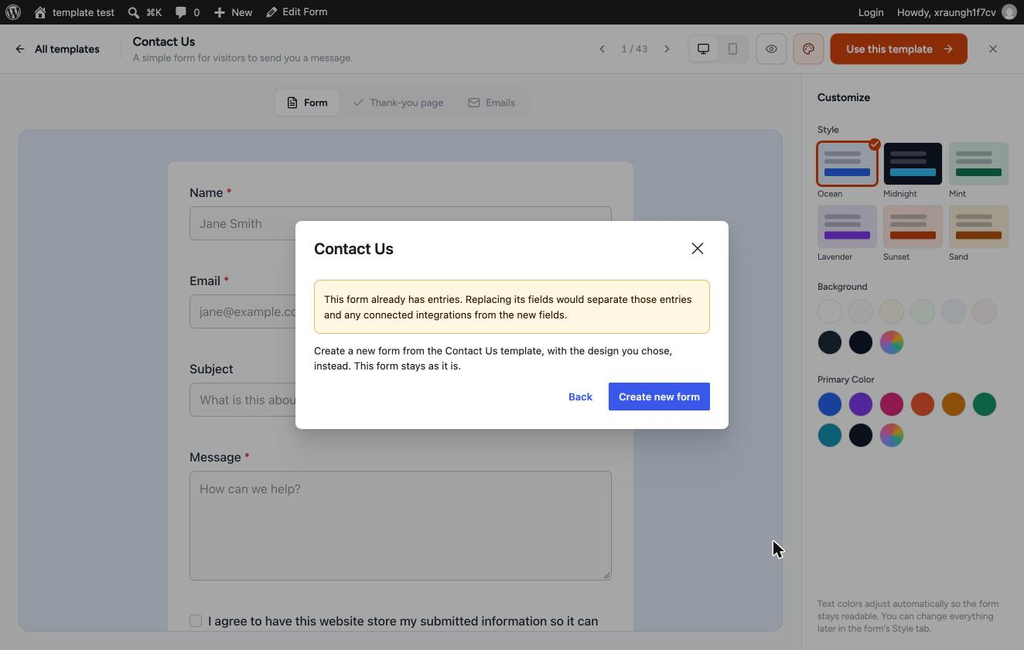Open the custom background color picker swatch

891,342
